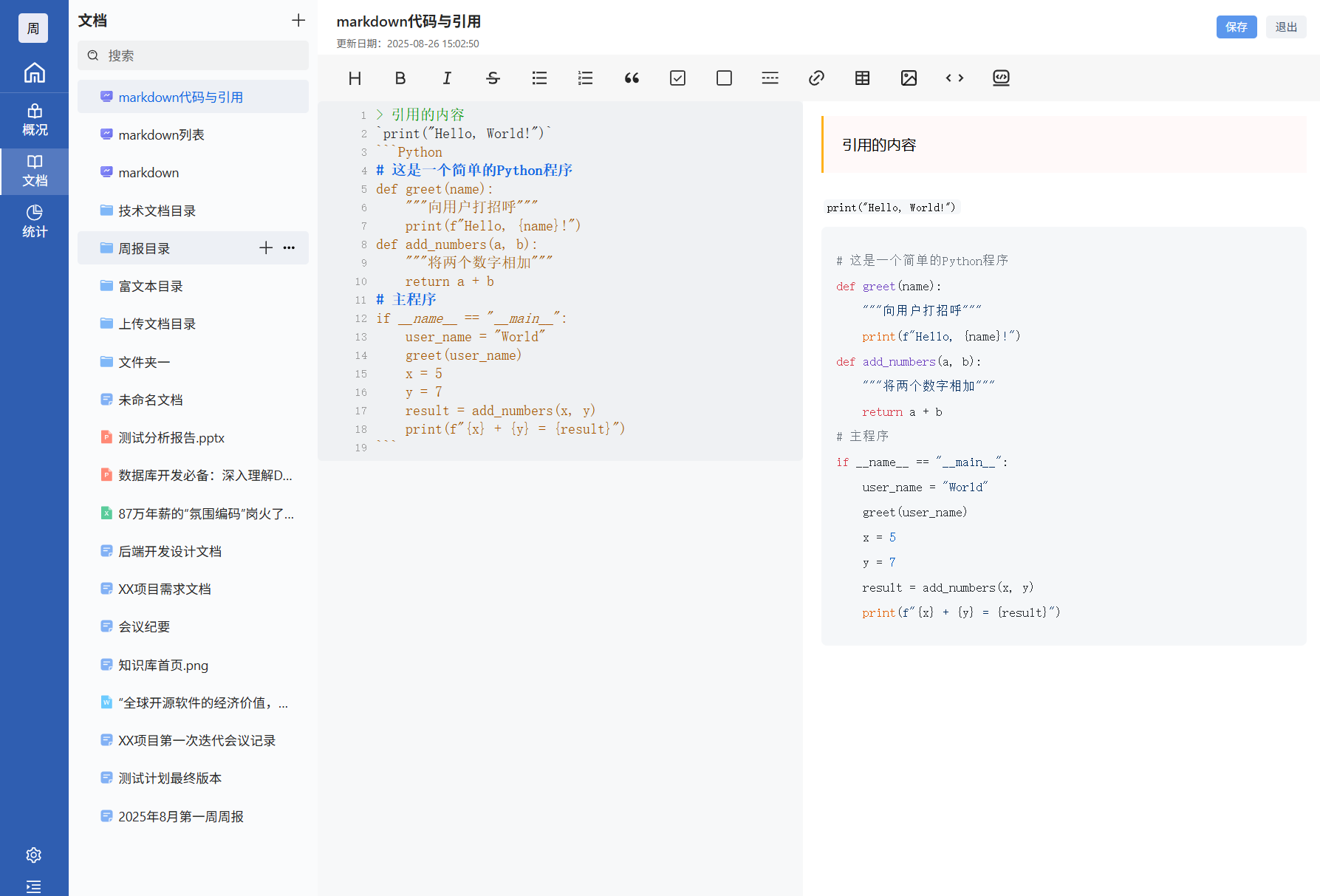The height and width of the screenshot is (896, 1320).
Task: Insert checked task checkbox item
Action: click(677, 78)
